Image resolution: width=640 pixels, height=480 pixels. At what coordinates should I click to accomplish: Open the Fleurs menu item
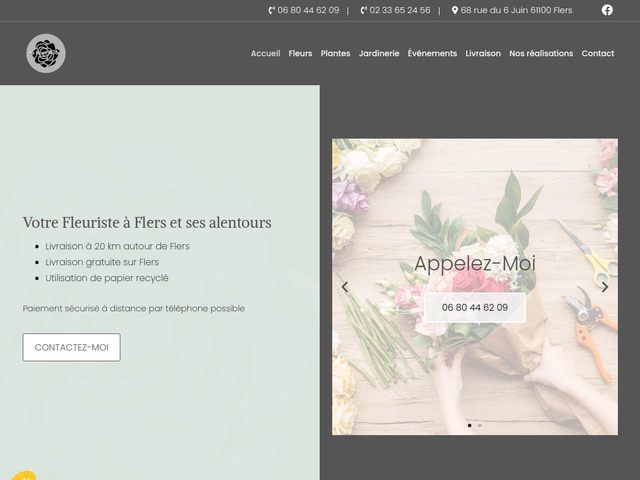click(300, 53)
